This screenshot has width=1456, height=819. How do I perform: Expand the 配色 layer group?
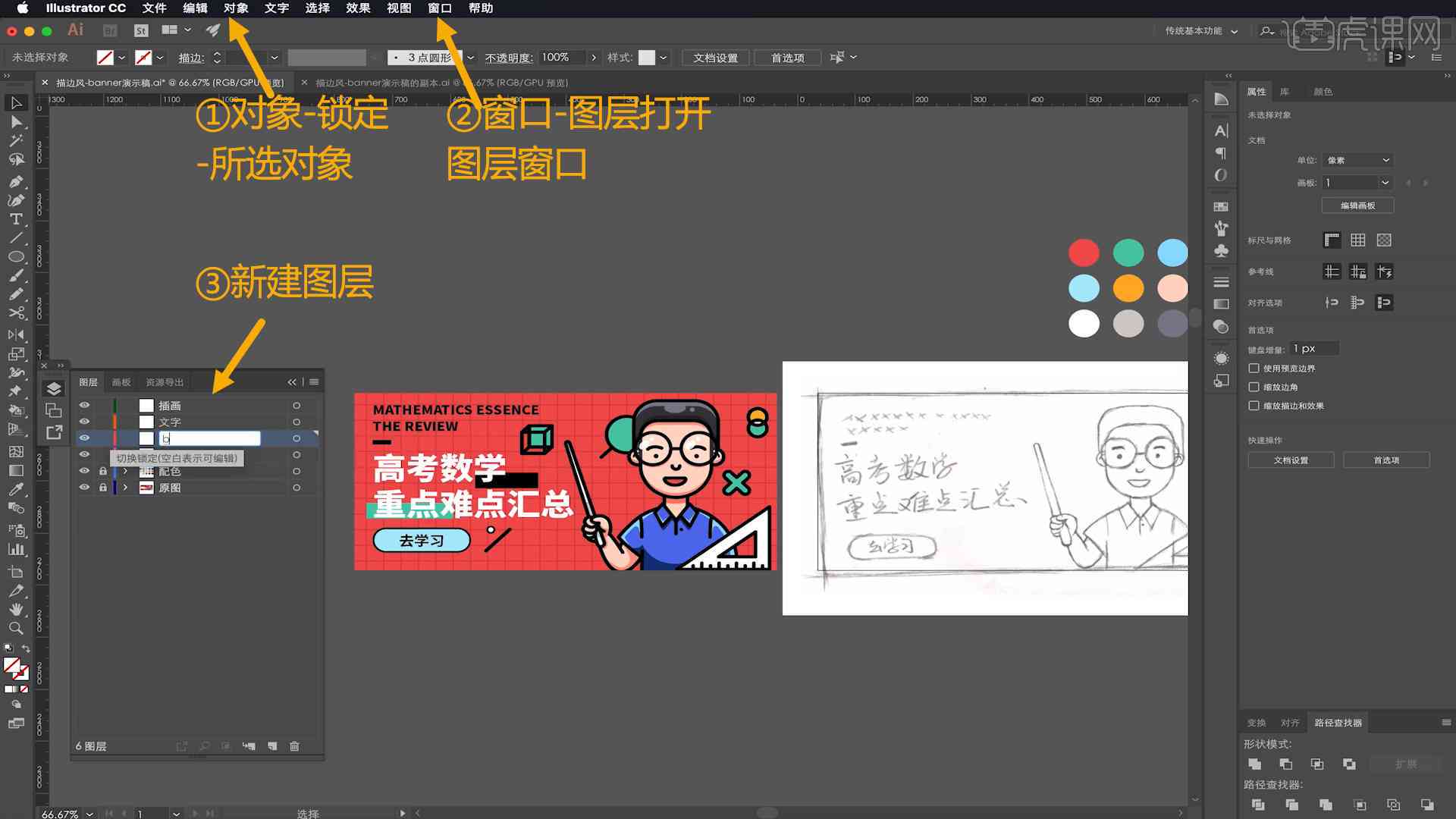[124, 471]
